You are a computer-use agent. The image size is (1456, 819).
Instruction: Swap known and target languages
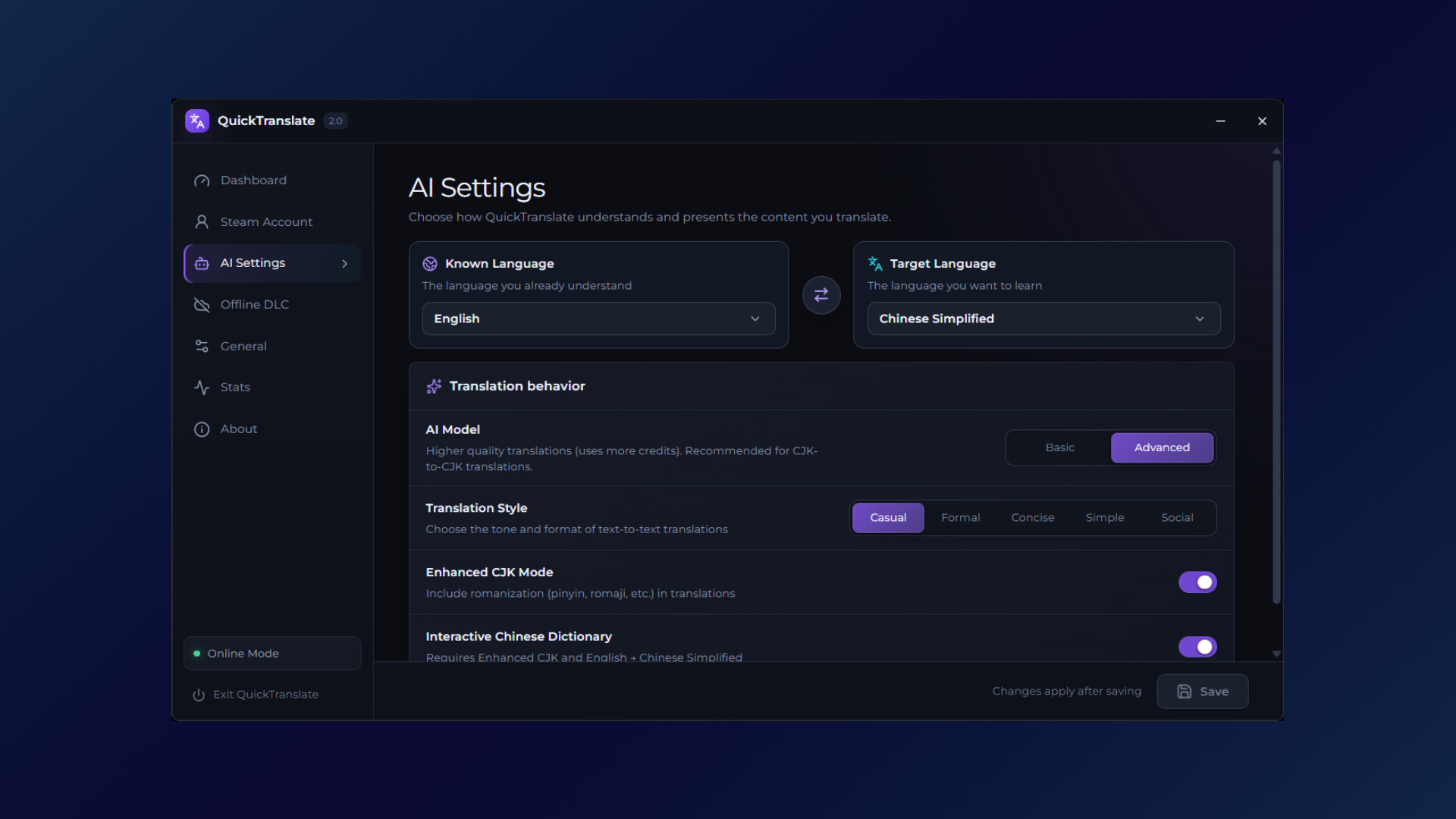(x=821, y=295)
